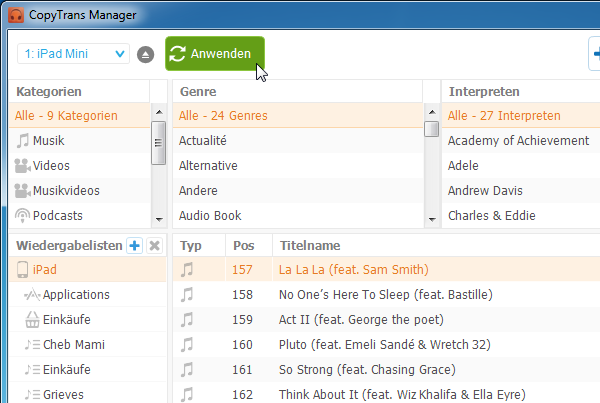Image resolution: width=600 pixels, height=403 pixels.
Task: Apply changes with the Anwenden button
Action: tap(215, 54)
